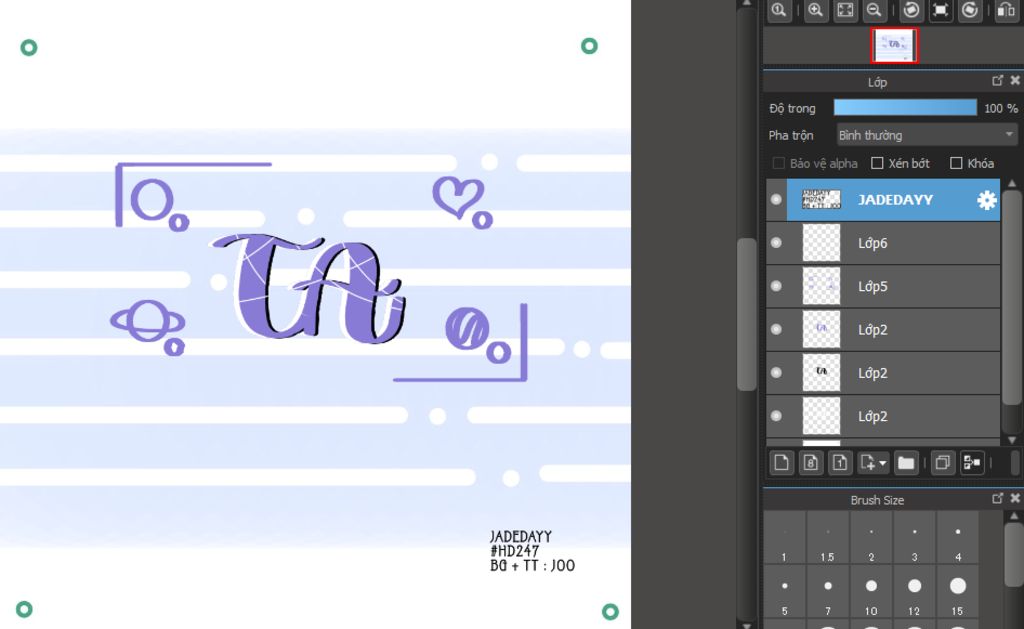The width and height of the screenshot is (1024, 629).
Task: Toggle the Bảo vệ alpha checkbox
Action: point(778,163)
